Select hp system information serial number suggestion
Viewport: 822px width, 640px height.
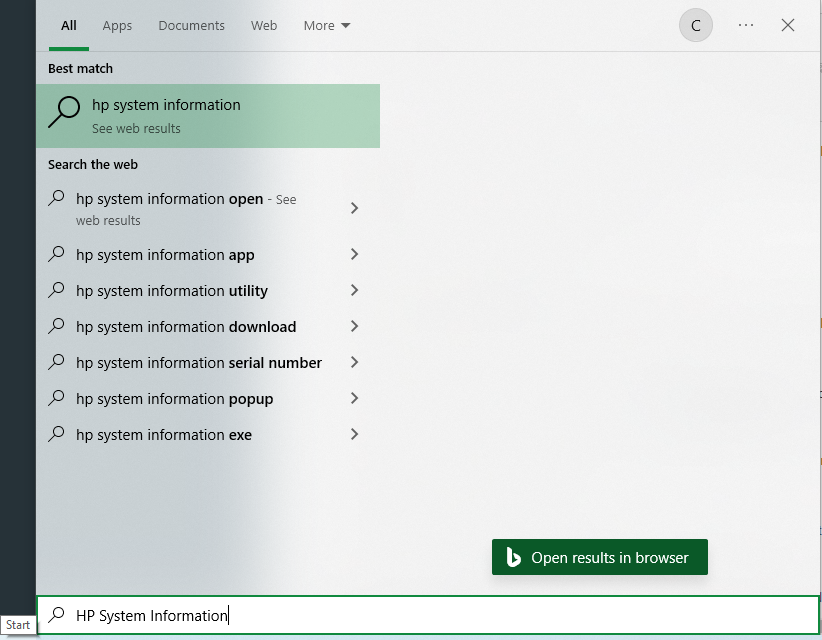(x=208, y=363)
